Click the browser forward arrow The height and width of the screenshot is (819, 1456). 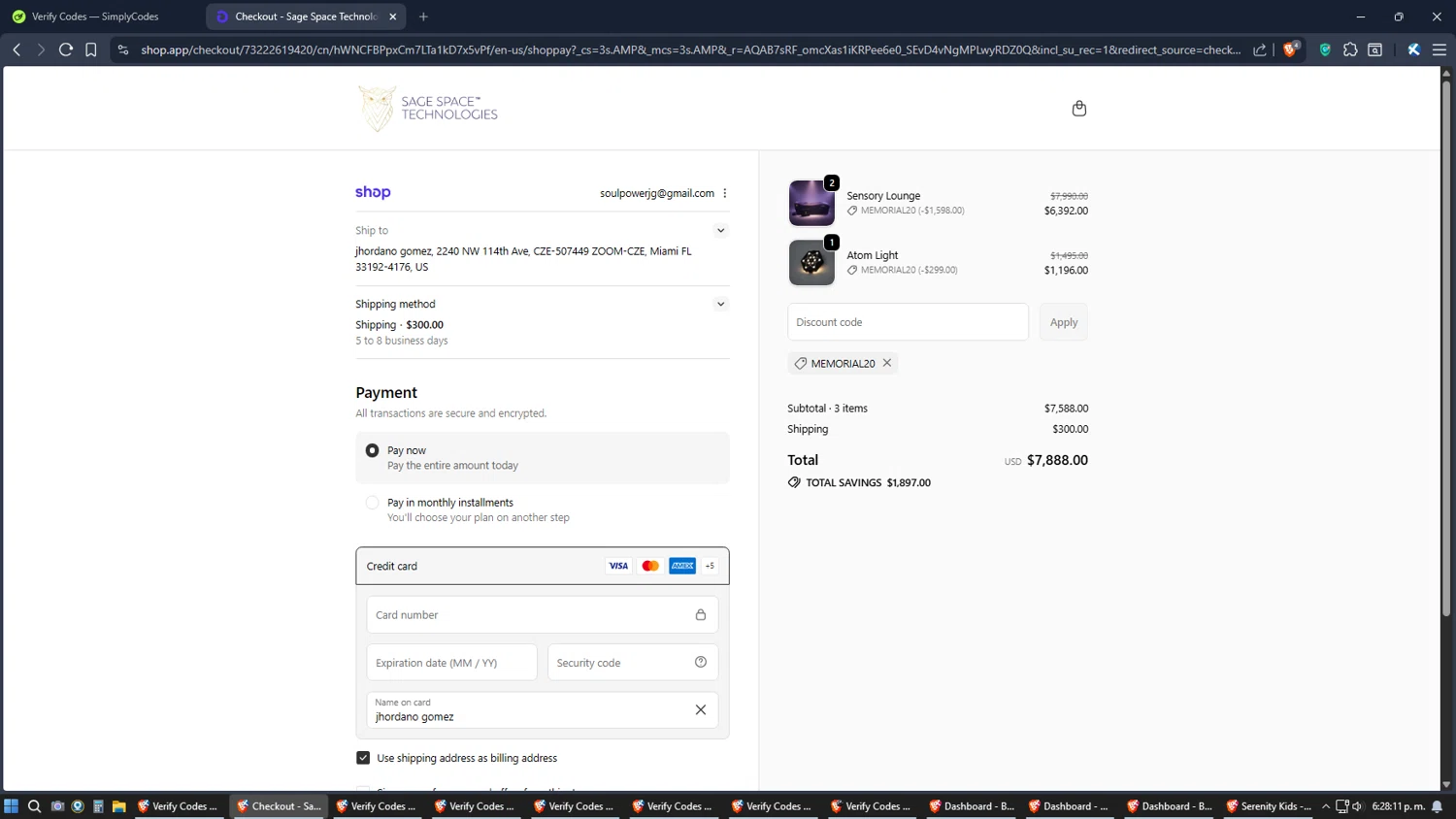pos(41,49)
